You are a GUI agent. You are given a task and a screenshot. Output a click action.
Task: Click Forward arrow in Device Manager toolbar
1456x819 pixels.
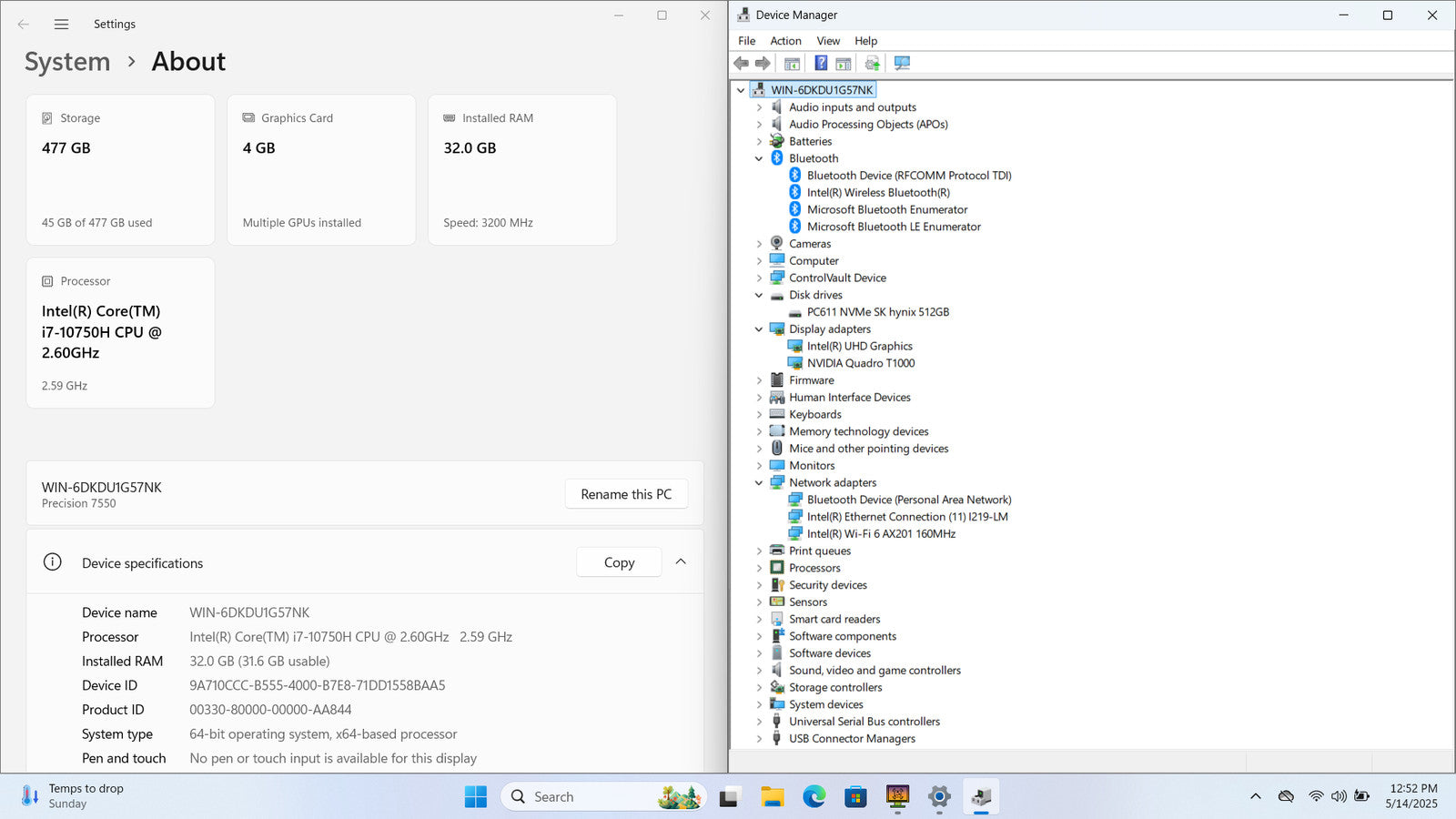[x=763, y=63]
